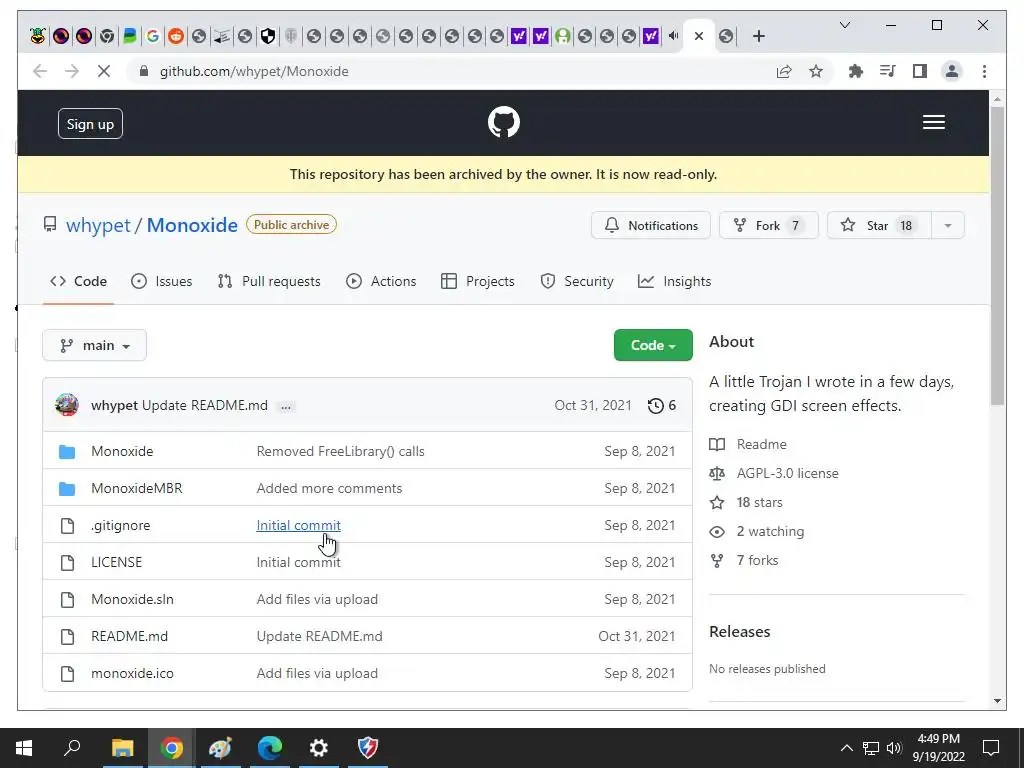Bookmark this page with star icon
Image resolution: width=1024 pixels, height=768 pixels.
816,71
